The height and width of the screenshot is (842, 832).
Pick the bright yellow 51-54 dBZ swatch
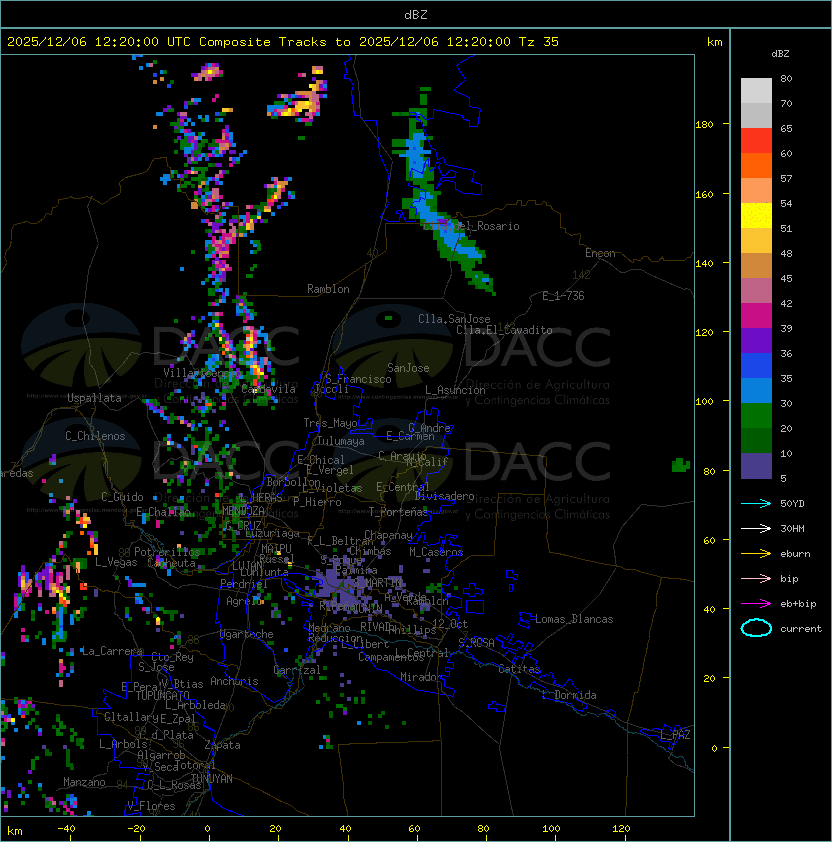click(756, 216)
